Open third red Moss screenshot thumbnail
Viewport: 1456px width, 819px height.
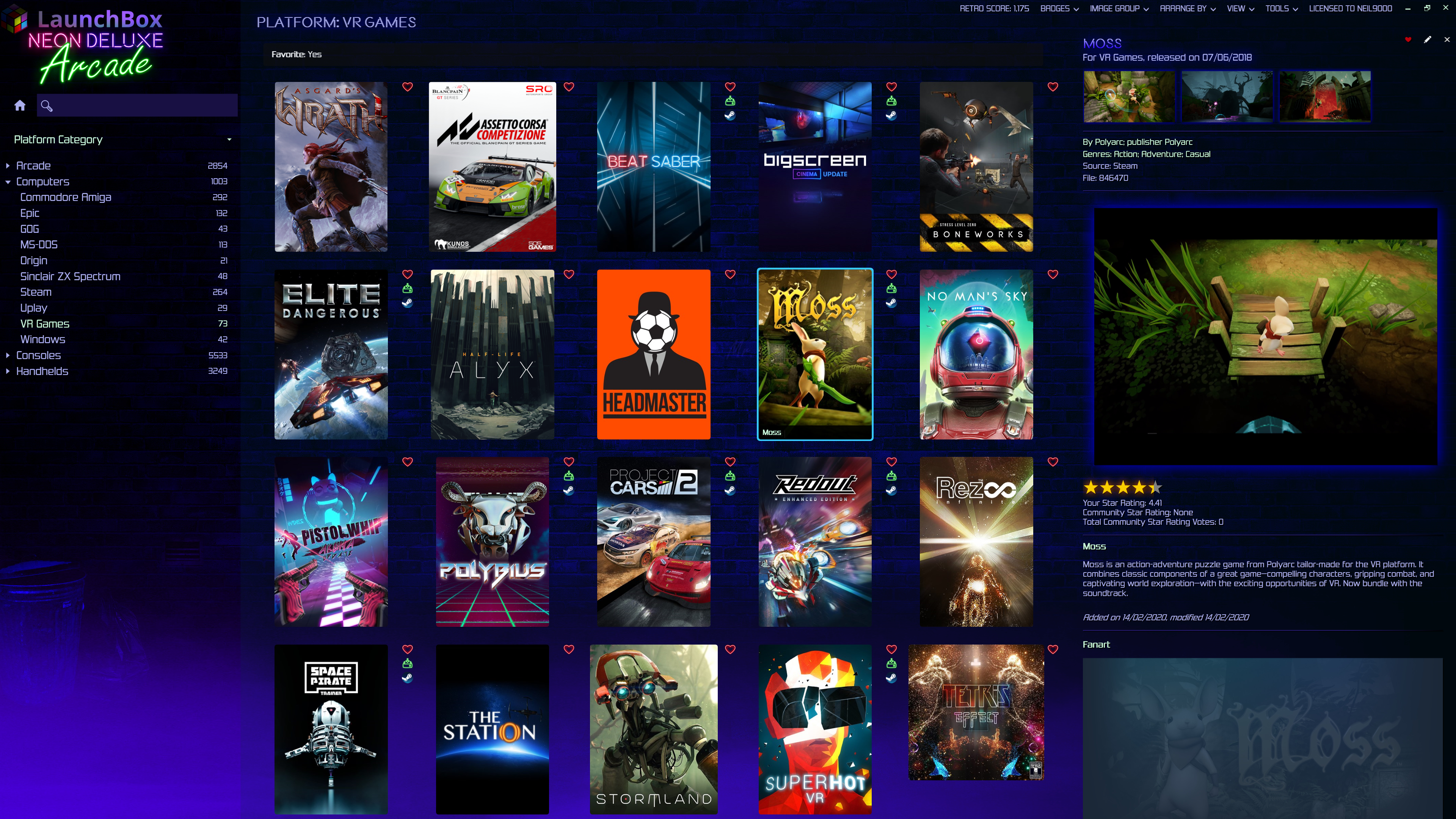click(x=1325, y=97)
